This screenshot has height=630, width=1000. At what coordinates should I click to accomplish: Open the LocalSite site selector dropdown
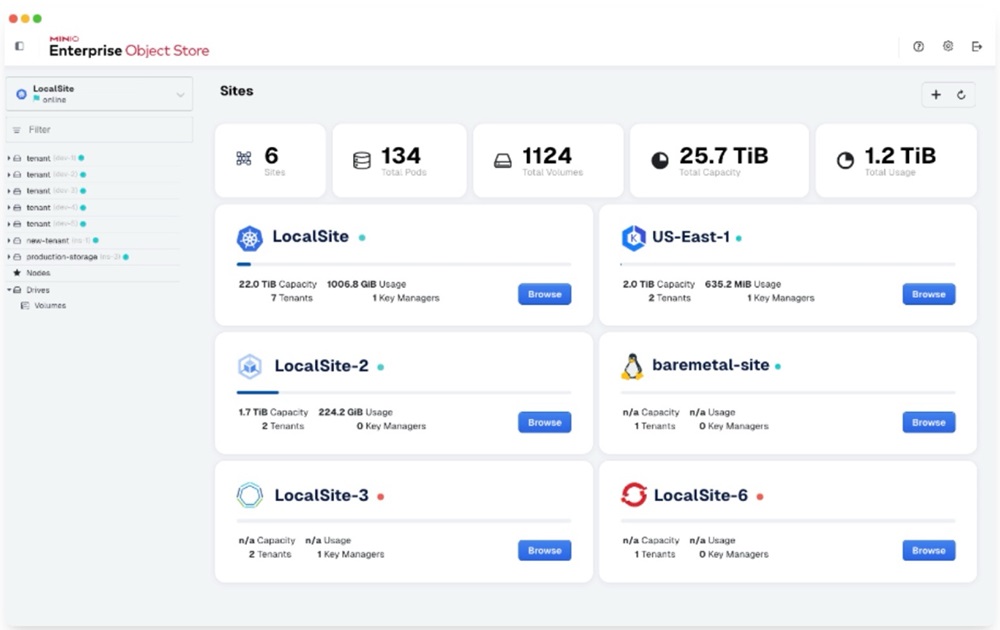[99, 94]
